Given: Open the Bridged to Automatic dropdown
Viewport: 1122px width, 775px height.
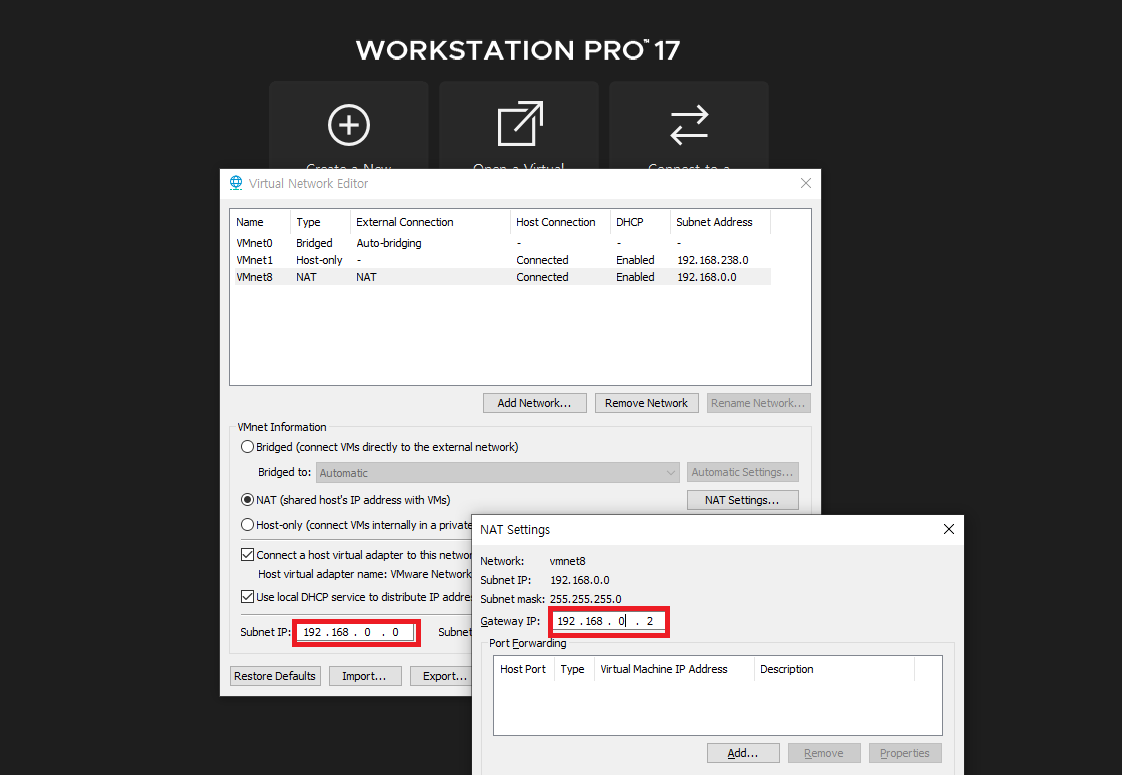Looking at the screenshot, I should [x=497, y=472].
